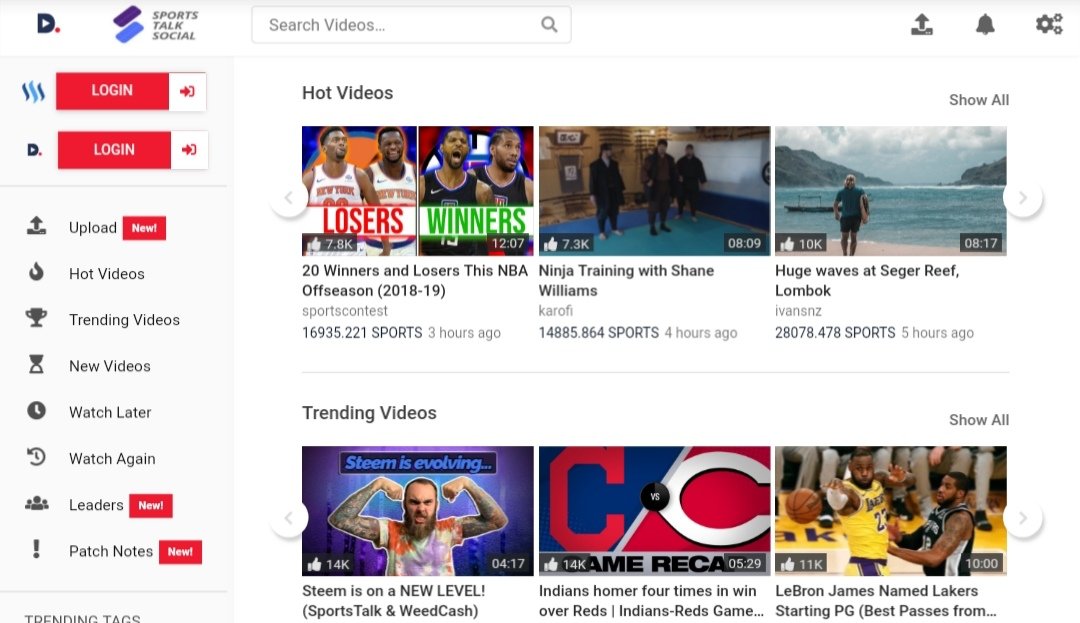
Task: Click thumbs-up 14K on Indians-Reds video
Action: (x=565, y=564)
